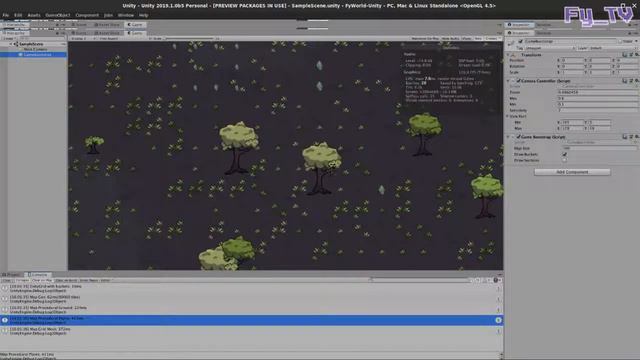Click the Add Component button
The width and height of the screenshot is (640, 360).
point(572,172)
